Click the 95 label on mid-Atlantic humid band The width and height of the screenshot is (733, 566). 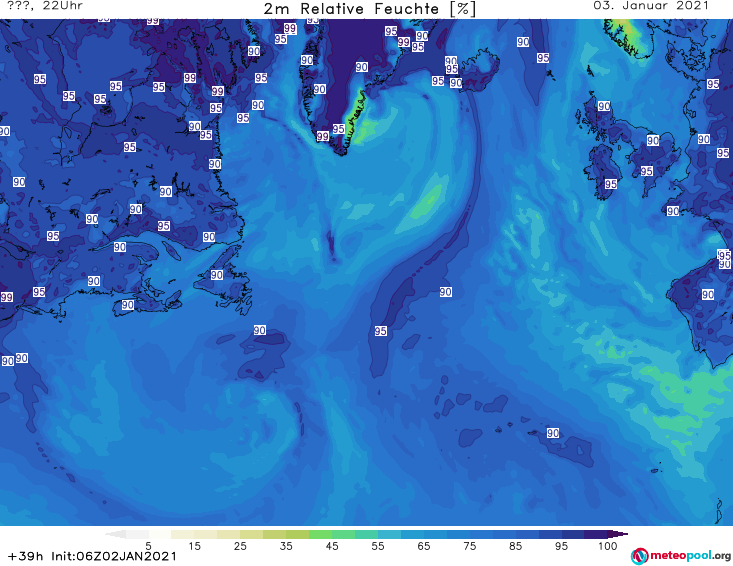pyautogui.click(x=381, y=331)
